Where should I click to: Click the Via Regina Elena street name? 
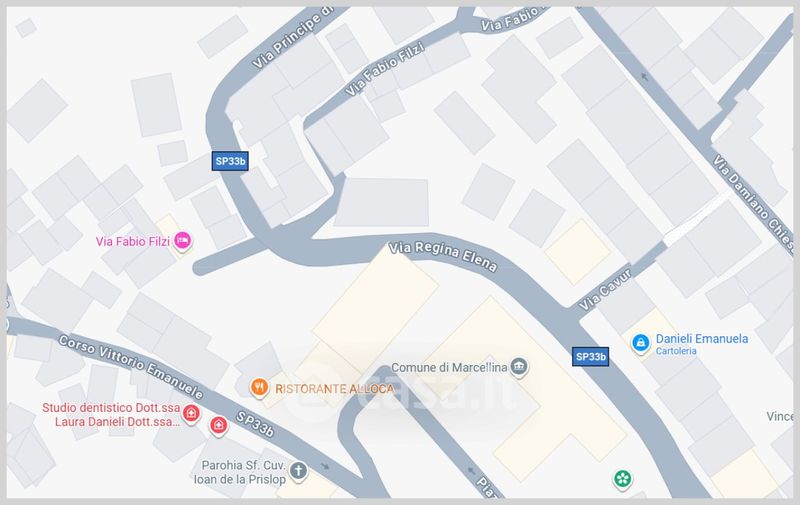point(442,256)
